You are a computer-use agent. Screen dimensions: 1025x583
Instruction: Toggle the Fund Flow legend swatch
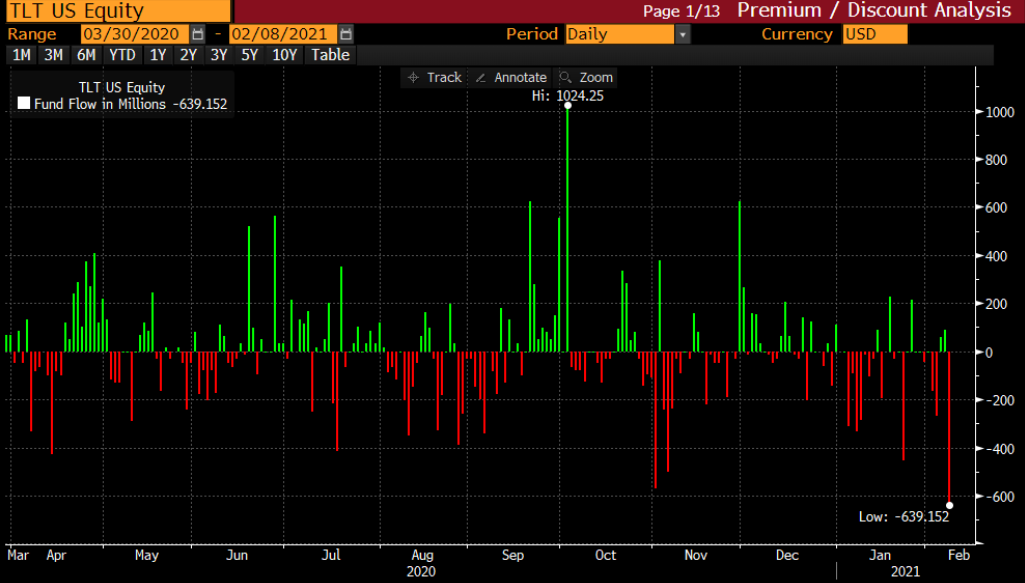click(x=24, y=103)
